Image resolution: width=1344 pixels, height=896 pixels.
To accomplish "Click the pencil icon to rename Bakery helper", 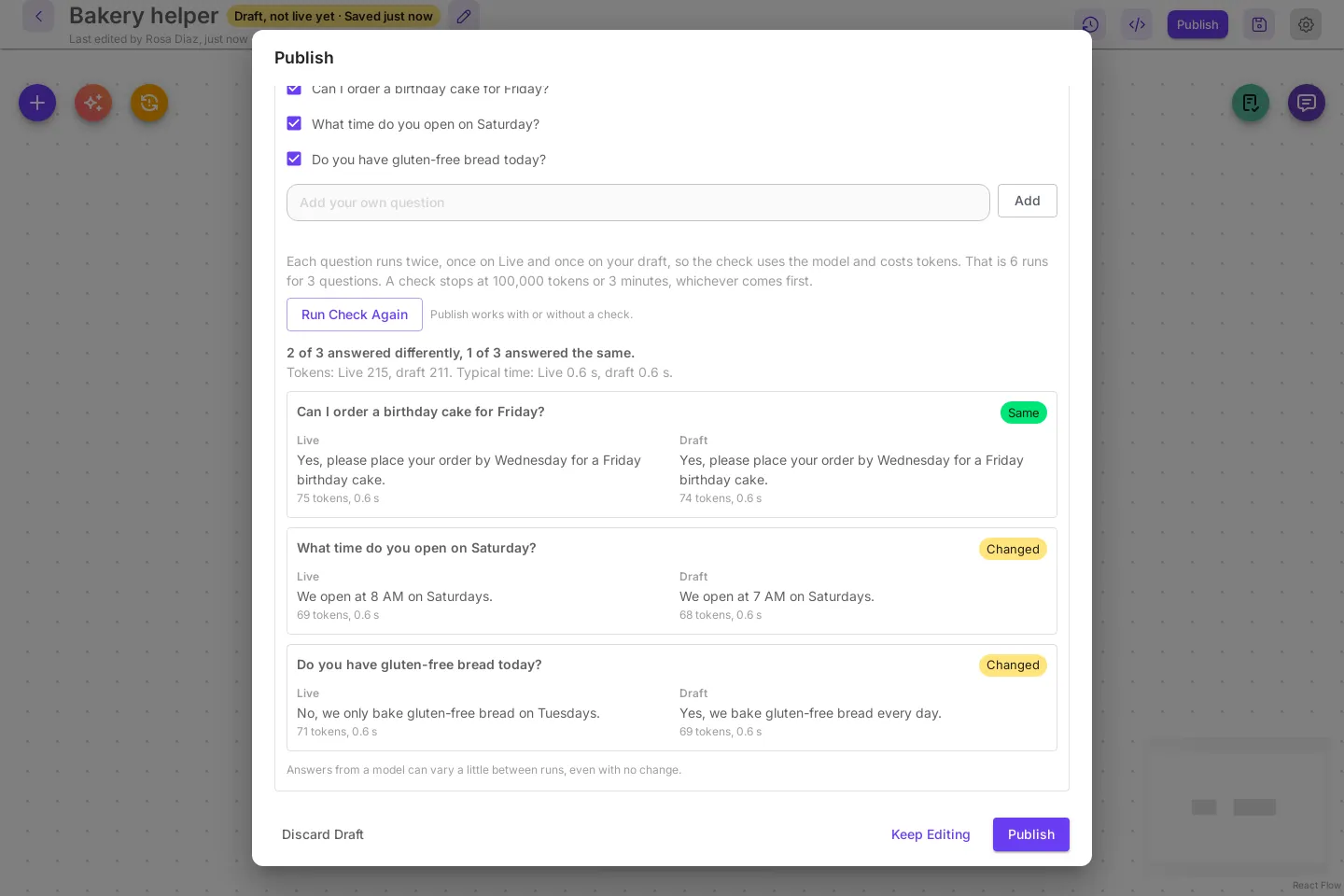I will tap(464, 16).
